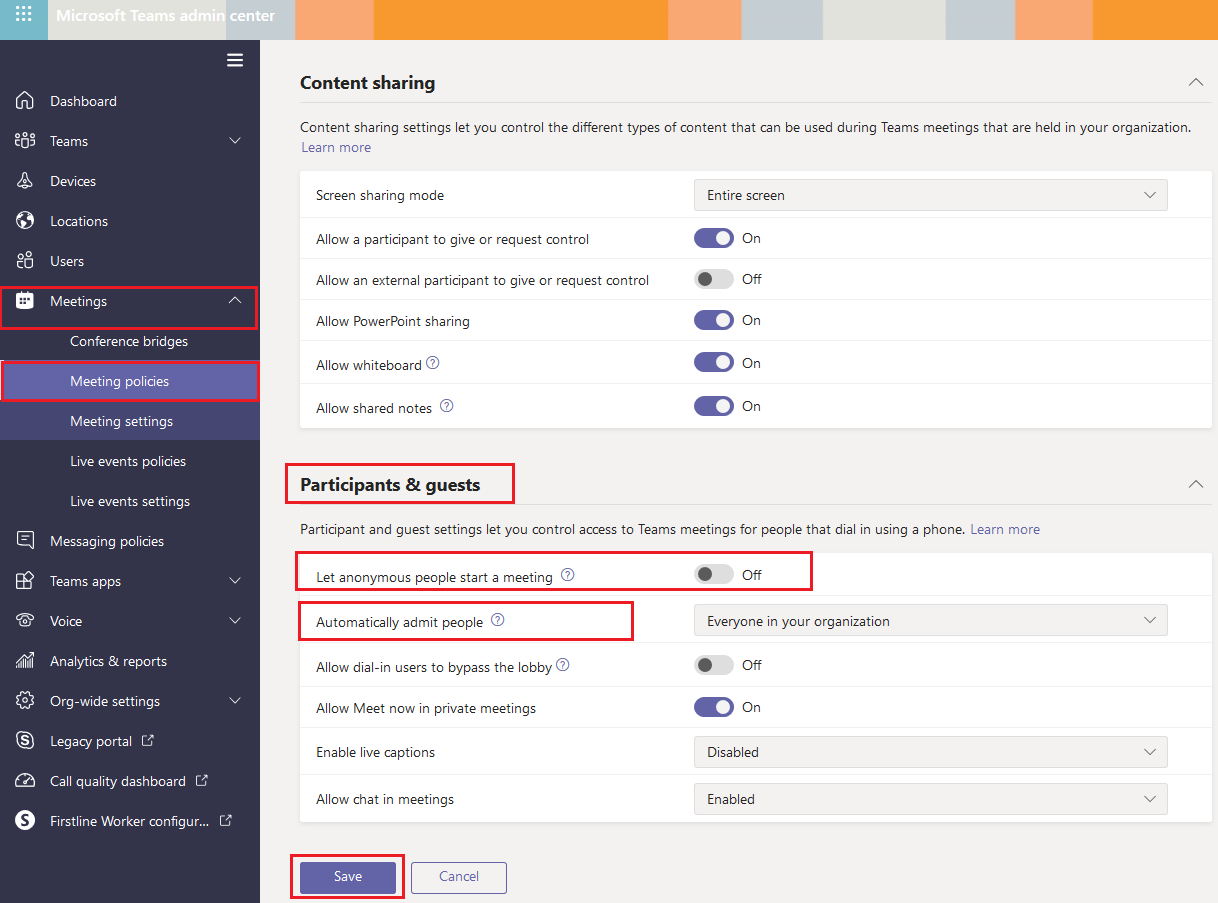Open Conference bridges in sidebar
This screenshot has width=1218, height=903.
130,341
